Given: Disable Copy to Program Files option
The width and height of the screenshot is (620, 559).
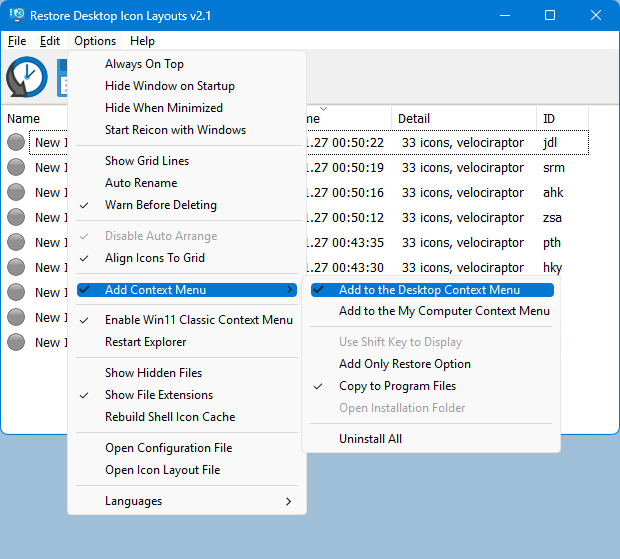Looking at the screenshot, I should pyautogui.click(x=397, y=386).
